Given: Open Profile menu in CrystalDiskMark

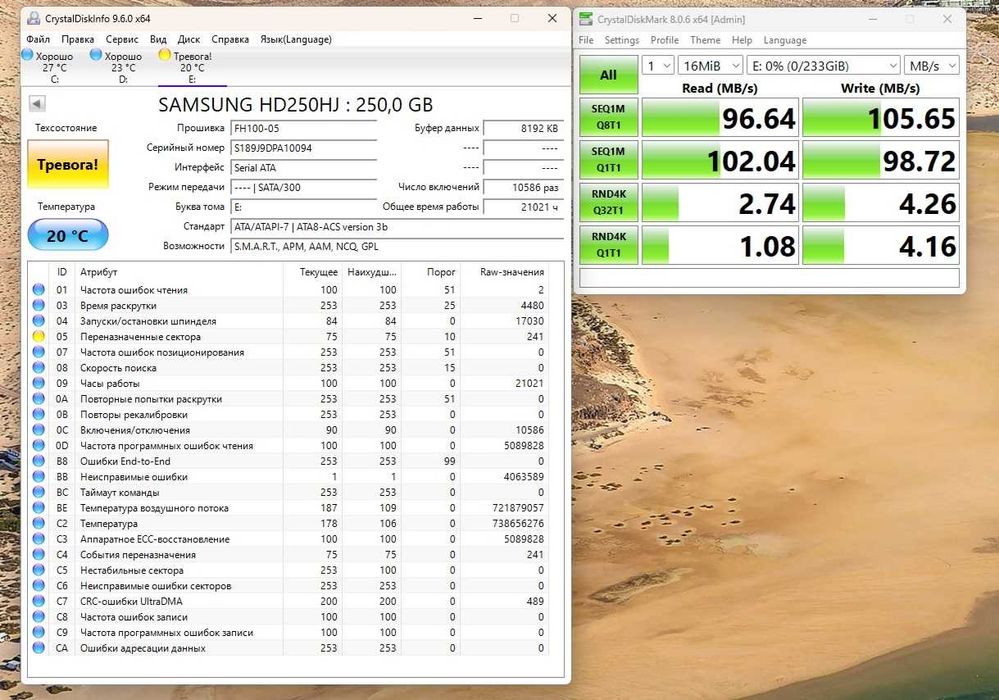Looking at the screenshot, I should 665,40.
